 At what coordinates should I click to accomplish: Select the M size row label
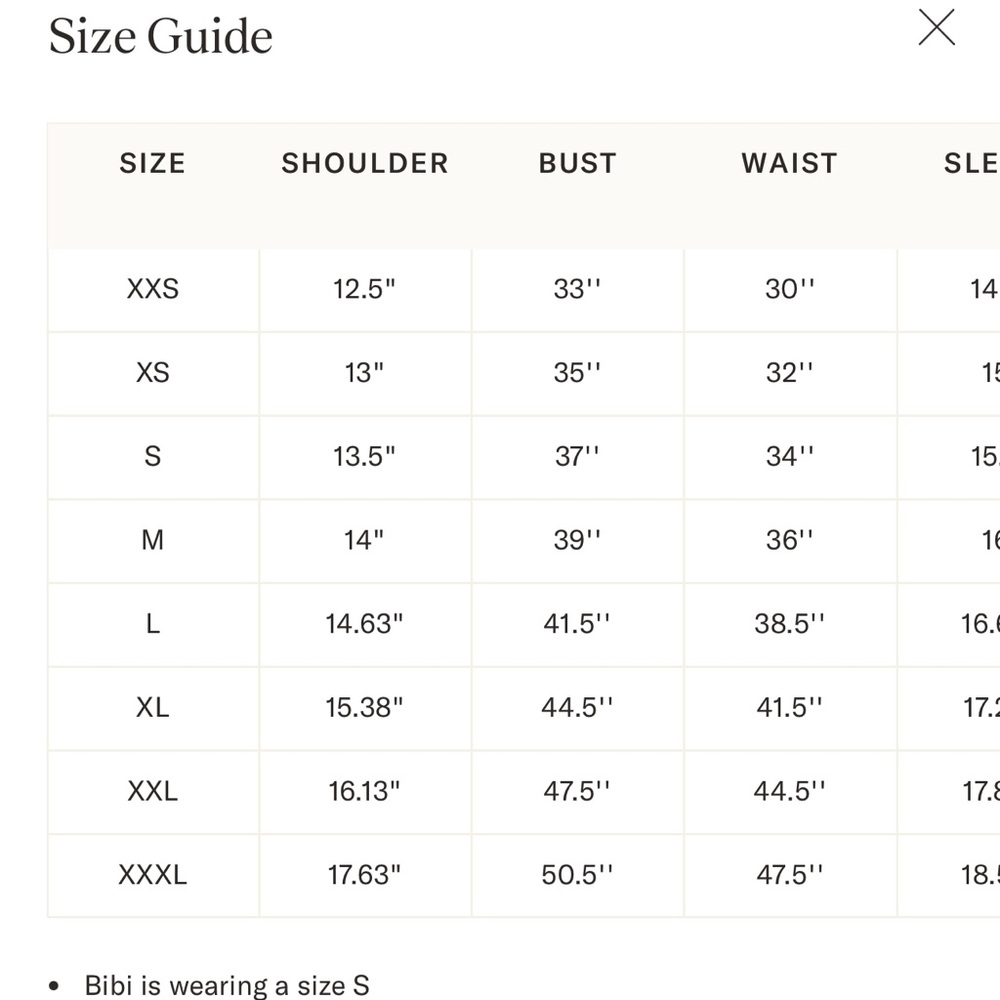coord(153,540)
